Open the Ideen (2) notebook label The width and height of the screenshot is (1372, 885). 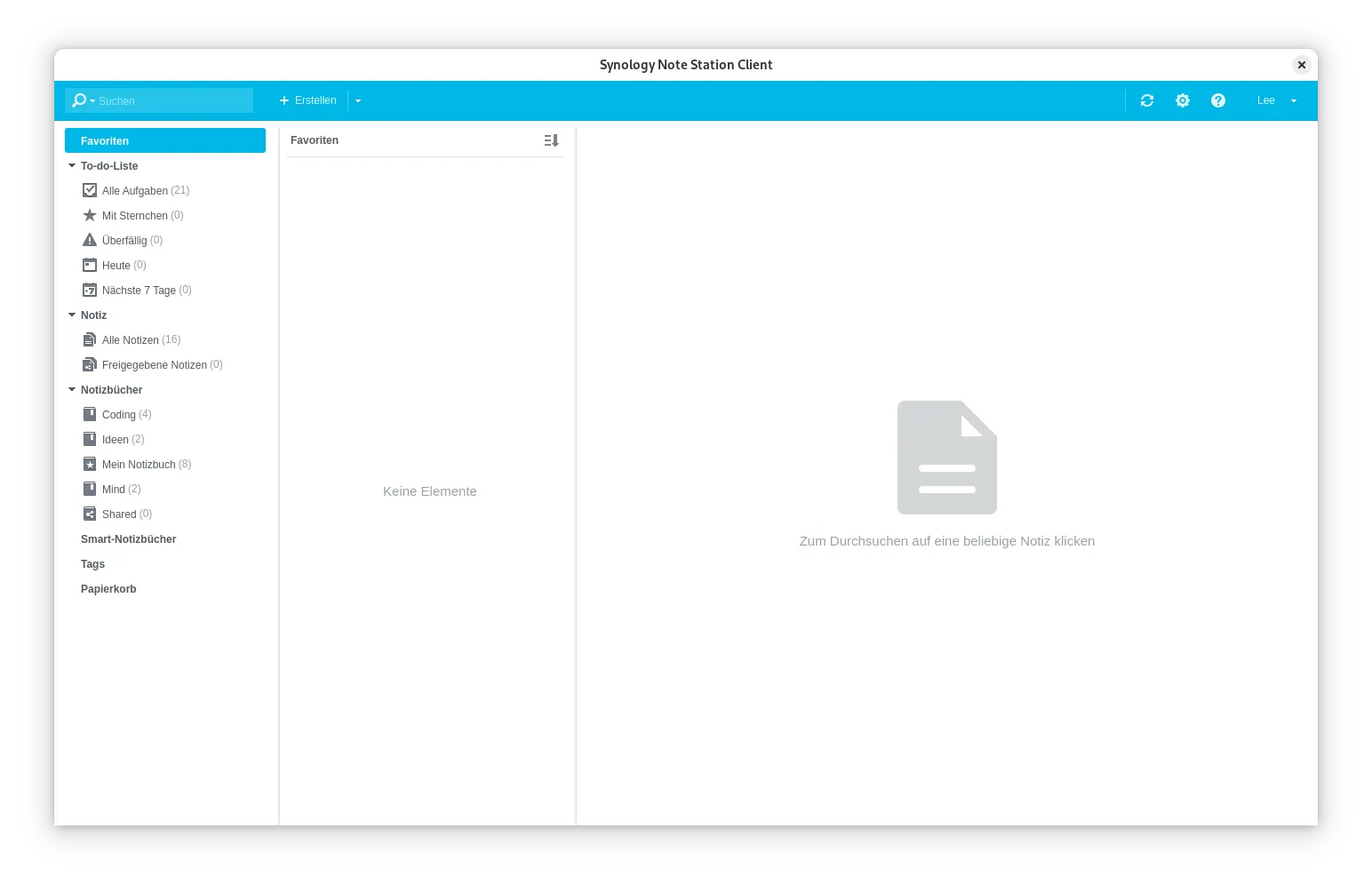point(124,440)
